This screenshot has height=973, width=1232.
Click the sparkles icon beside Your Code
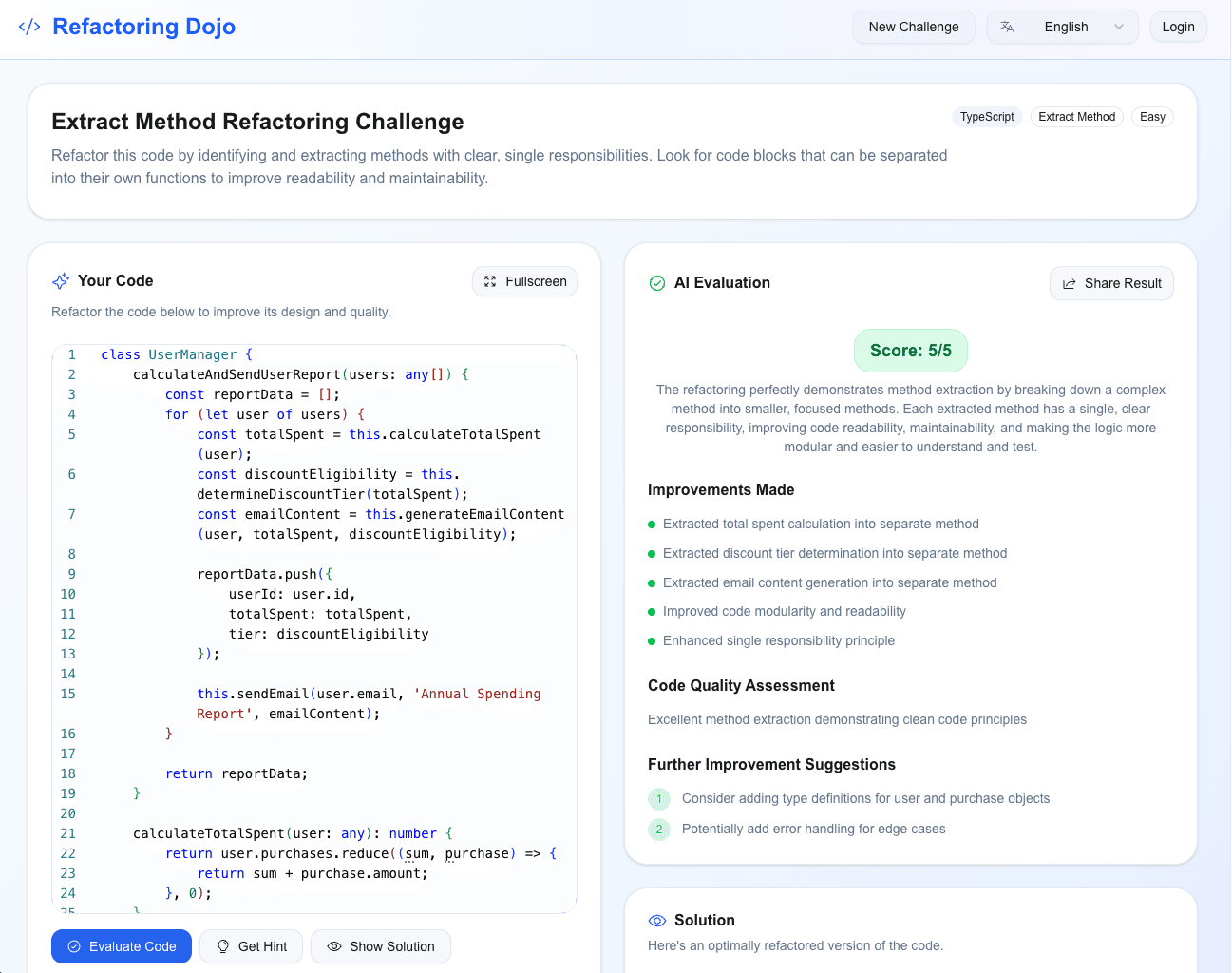click(x=60, y=280)
